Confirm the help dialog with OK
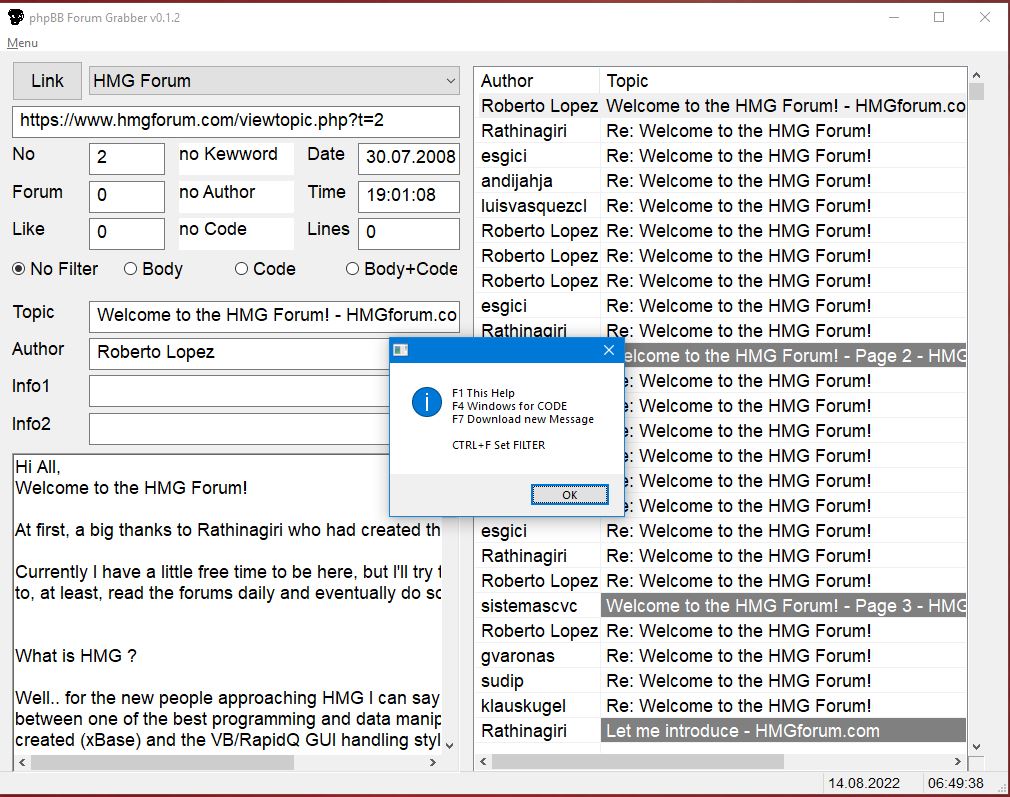1010x797 pixels. pyautogui.click(x=569, y=495)
